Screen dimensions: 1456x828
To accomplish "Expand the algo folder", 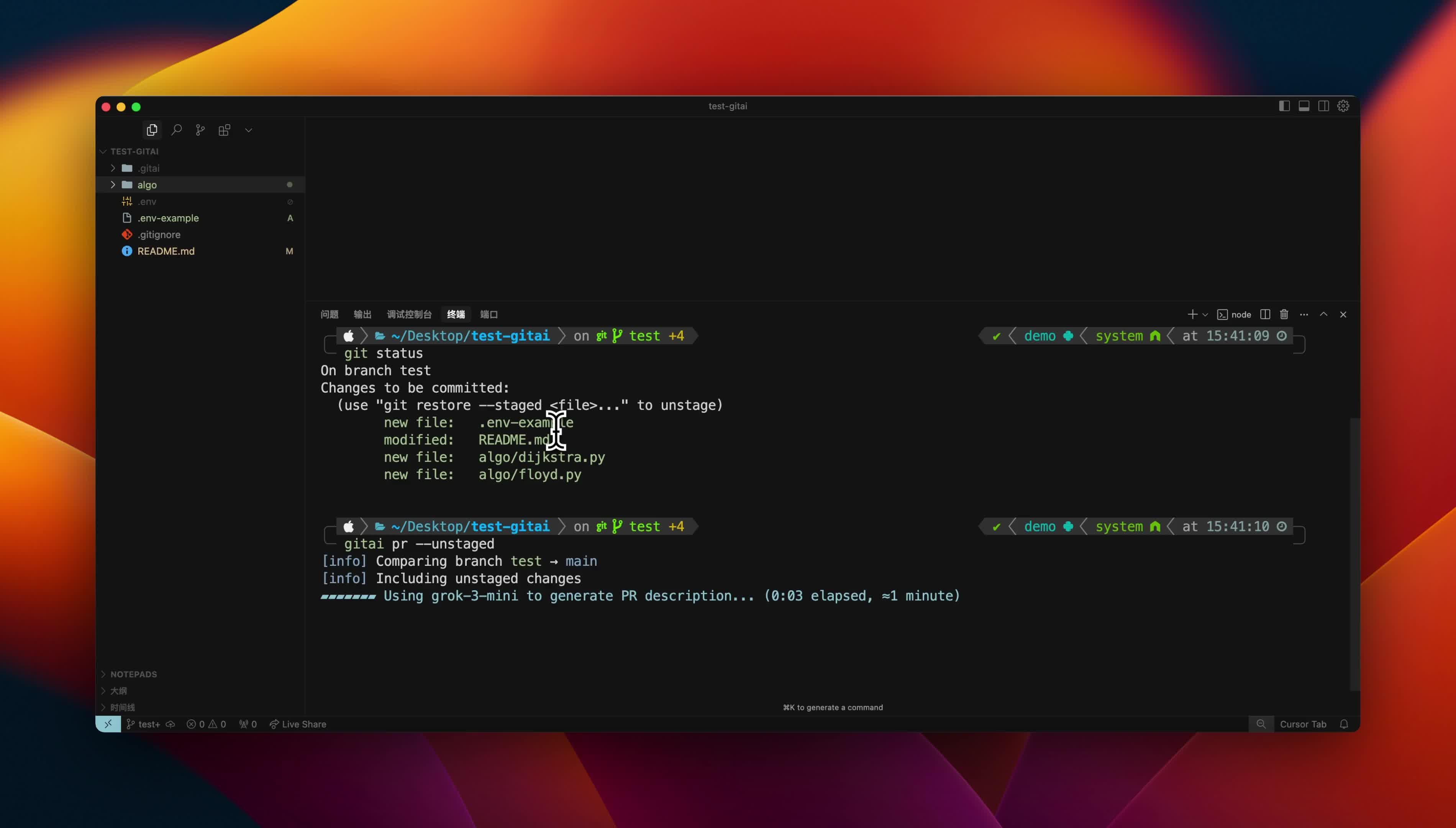I will pyautogui.click(x=147, y=185).
